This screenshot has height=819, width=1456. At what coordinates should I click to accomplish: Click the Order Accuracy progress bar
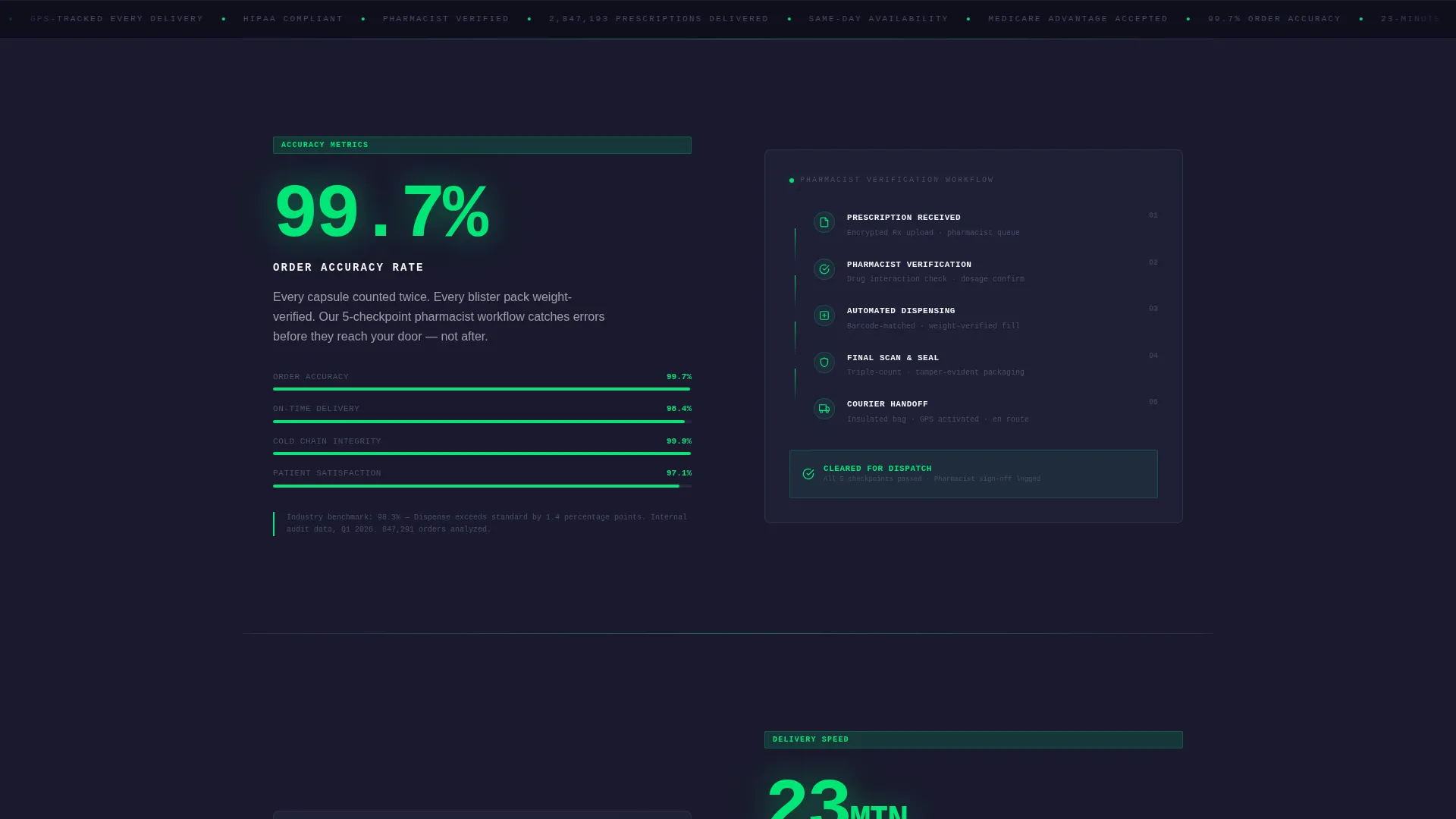click(482, 389)
